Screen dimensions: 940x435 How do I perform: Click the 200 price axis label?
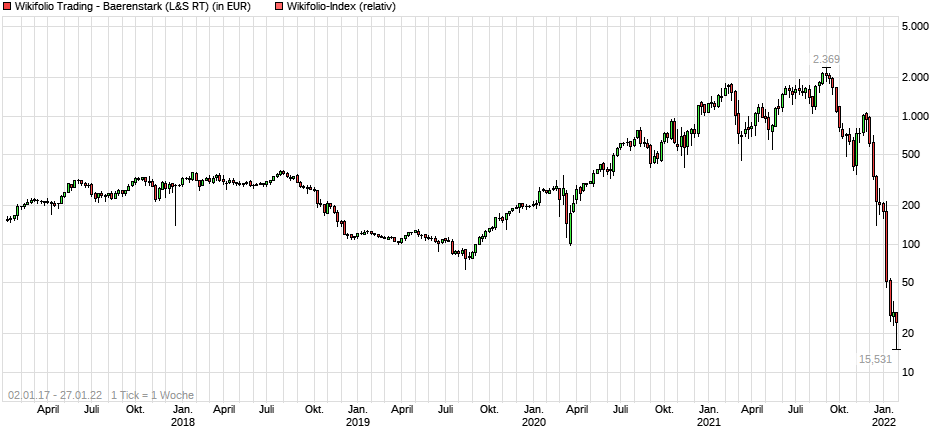[910, 206]
